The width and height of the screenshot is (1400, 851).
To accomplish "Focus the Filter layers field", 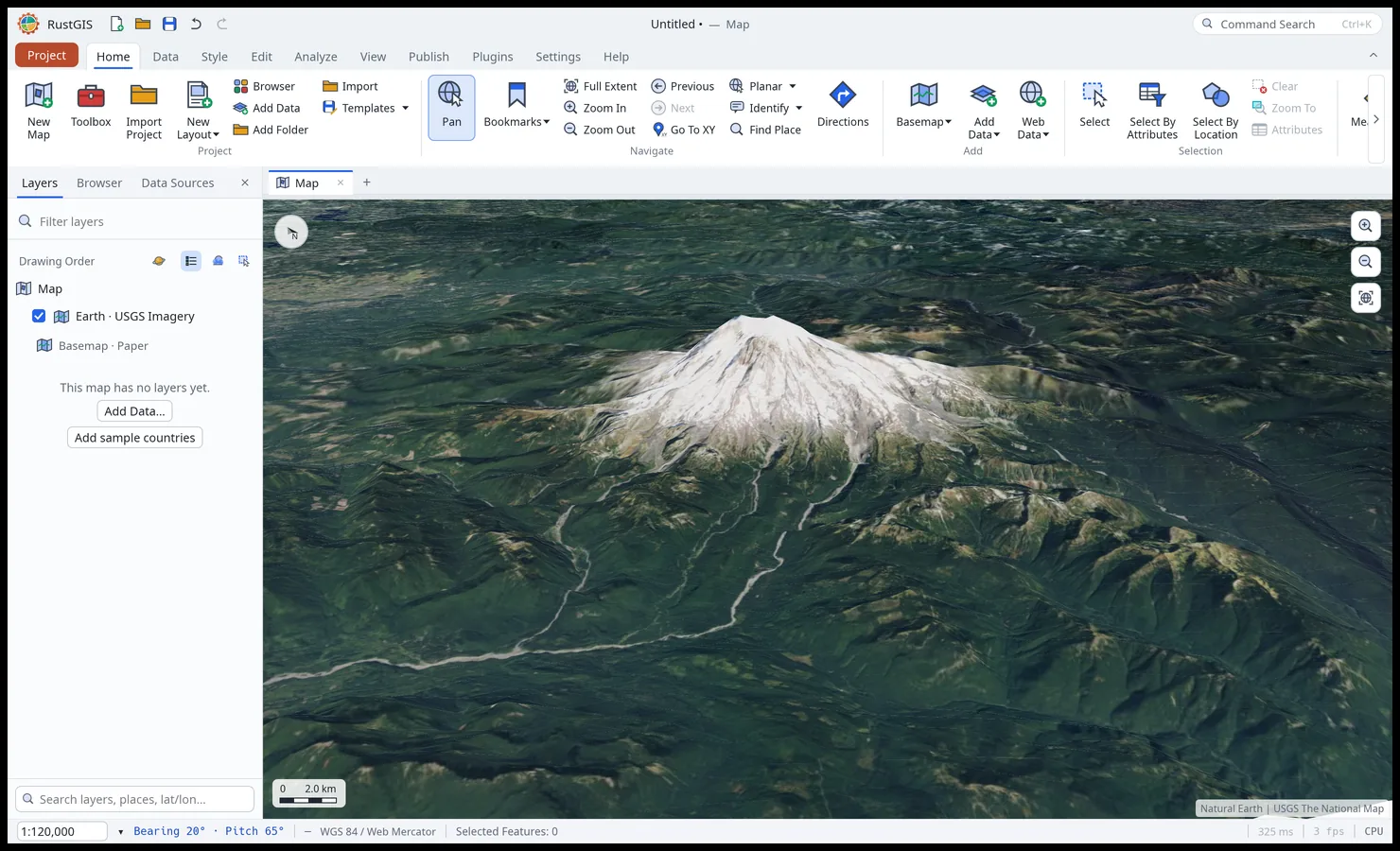I will [135, 221].
